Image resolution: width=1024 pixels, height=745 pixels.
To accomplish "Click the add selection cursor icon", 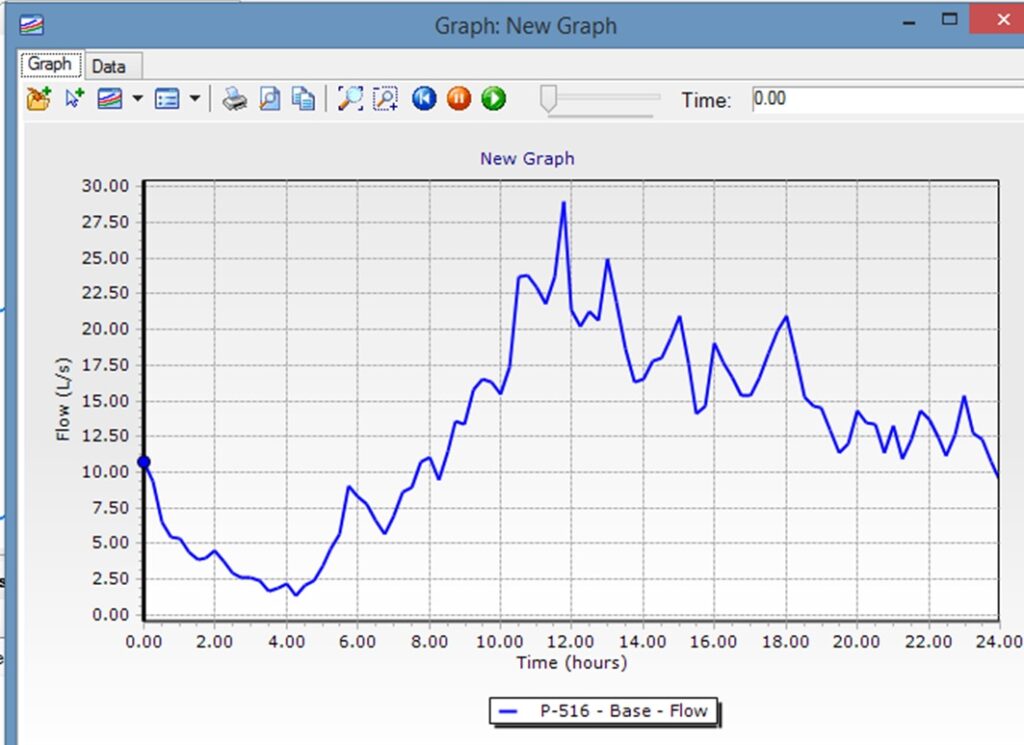I will [x=74, y=99].
